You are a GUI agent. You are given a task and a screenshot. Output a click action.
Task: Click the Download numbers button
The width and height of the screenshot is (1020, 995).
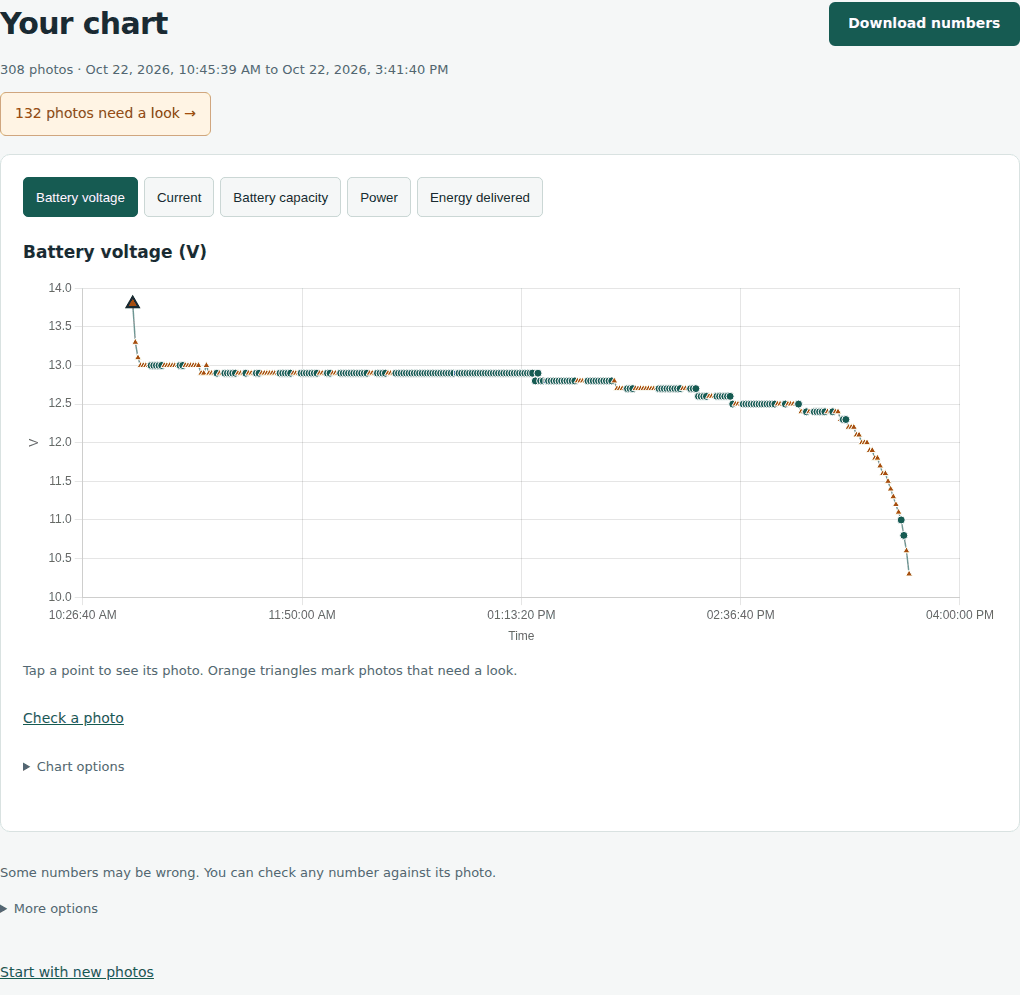(924, 23)
